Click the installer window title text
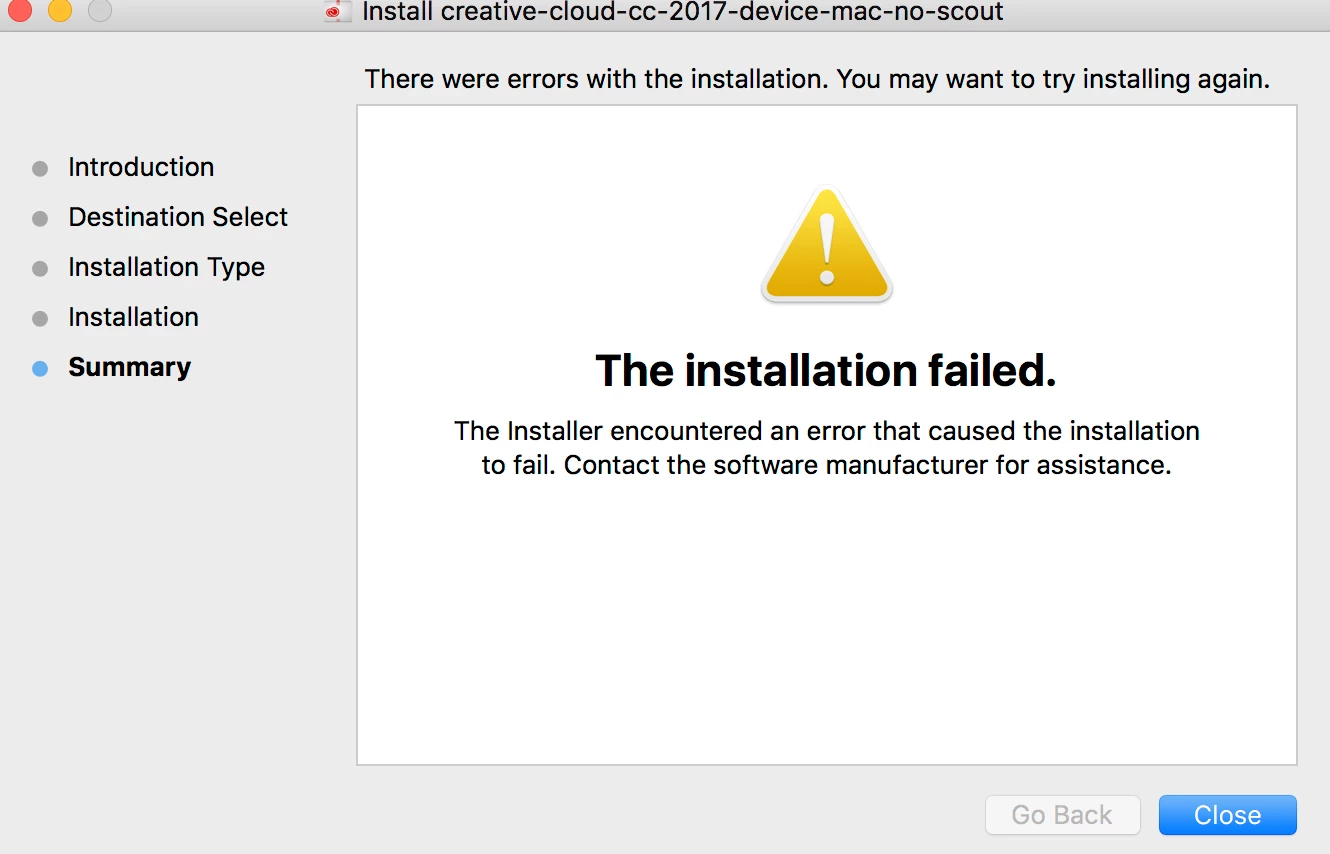The height and width of the screenshot is (854, 1330). coord(683,12)
